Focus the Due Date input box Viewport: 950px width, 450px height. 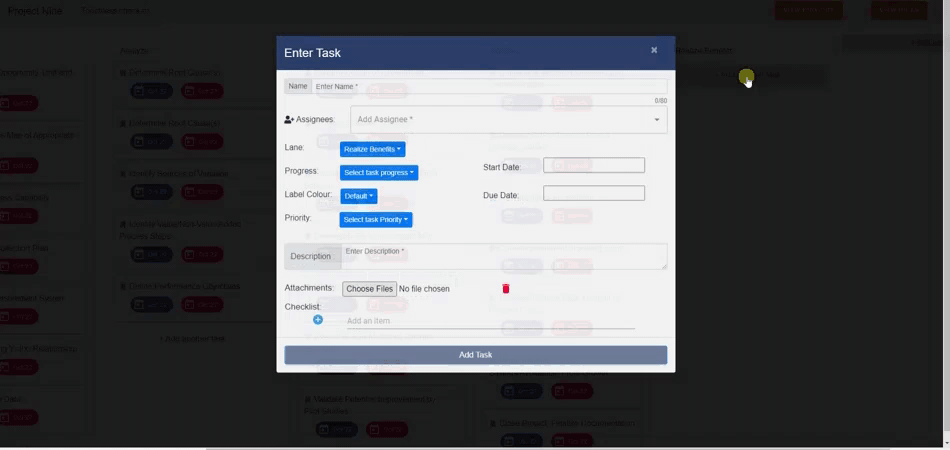593,193
